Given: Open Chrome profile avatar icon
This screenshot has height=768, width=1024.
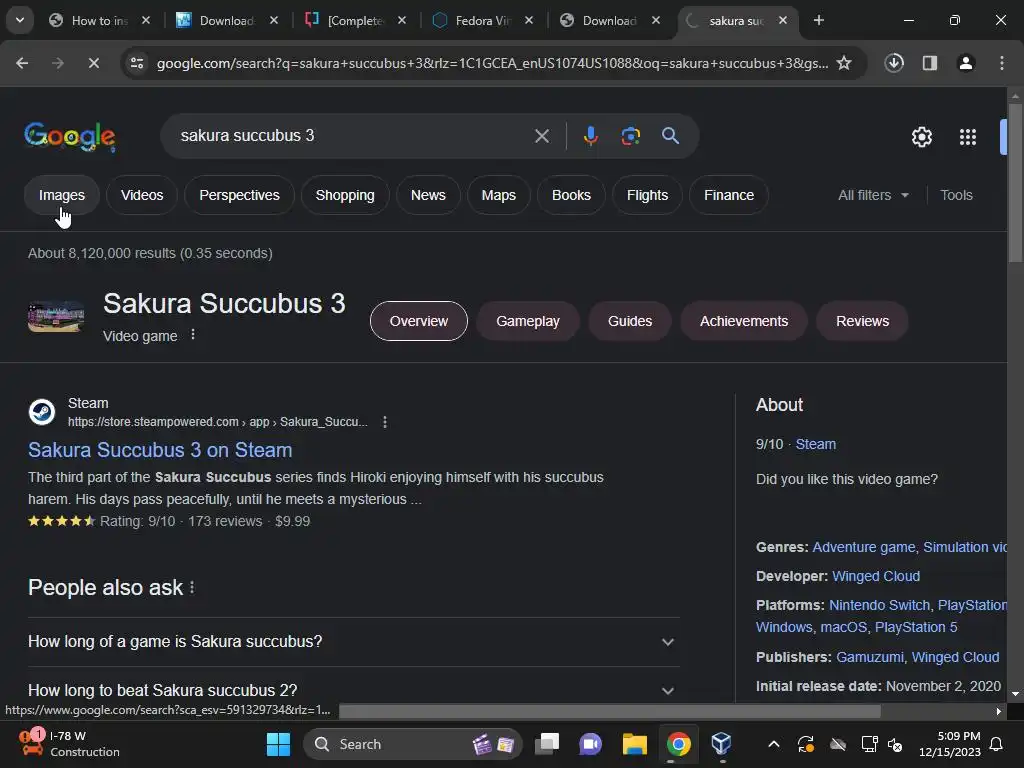Looking at the screenshot, I should 965,63.
